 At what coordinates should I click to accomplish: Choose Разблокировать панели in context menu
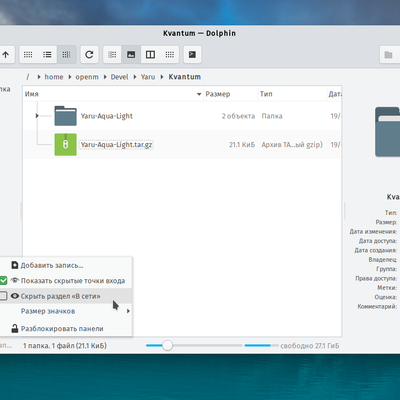tap(66, 329)
